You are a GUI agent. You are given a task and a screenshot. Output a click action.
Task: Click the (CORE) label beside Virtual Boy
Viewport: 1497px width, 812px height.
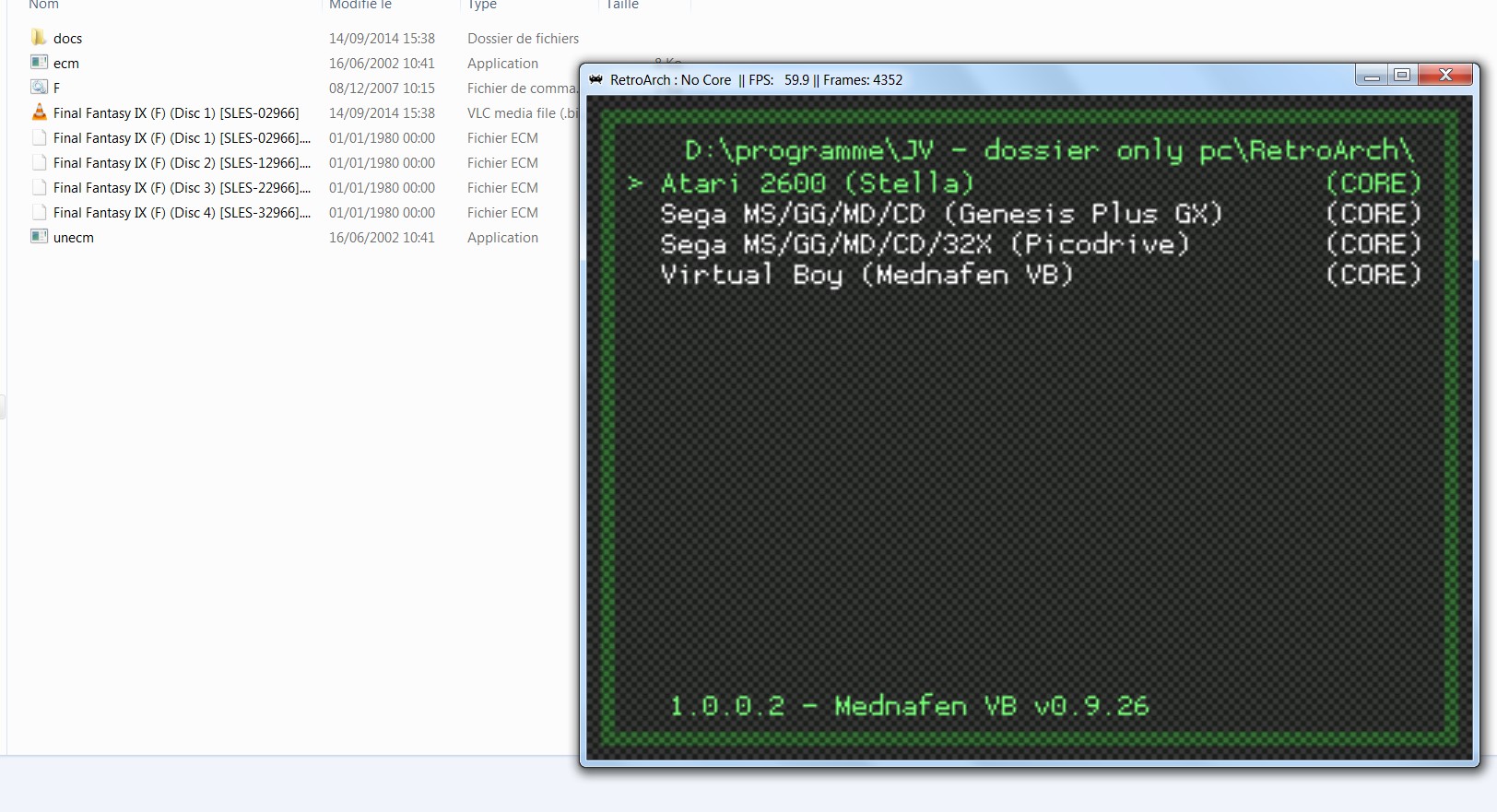(x=1373, y=275)
